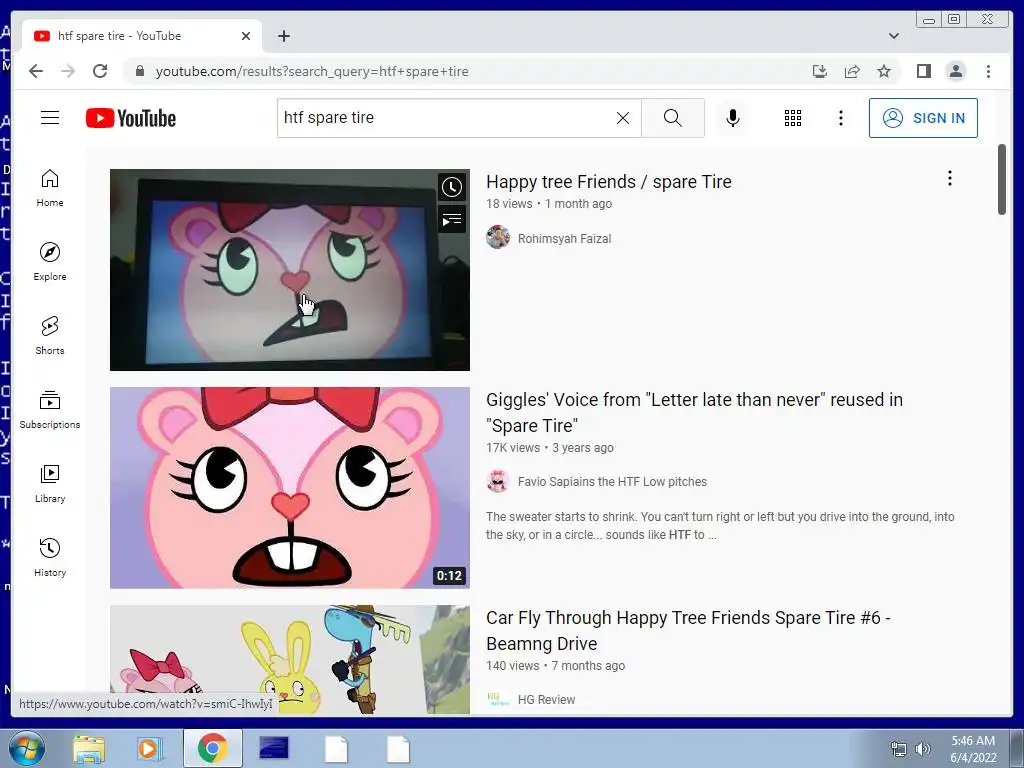
Task: Open Explore in the sidebar
Action: (50, 262)
